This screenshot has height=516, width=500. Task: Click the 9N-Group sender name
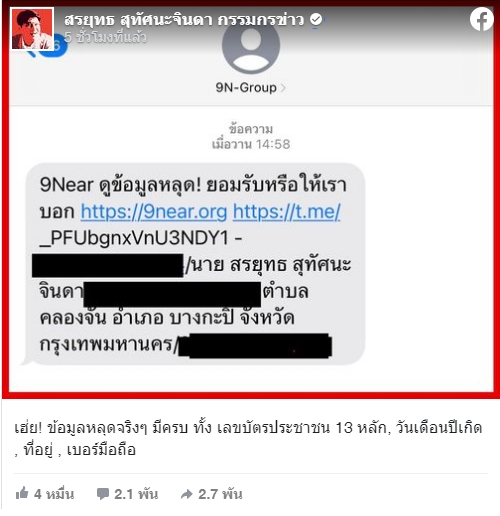click(x=246, y=88)
